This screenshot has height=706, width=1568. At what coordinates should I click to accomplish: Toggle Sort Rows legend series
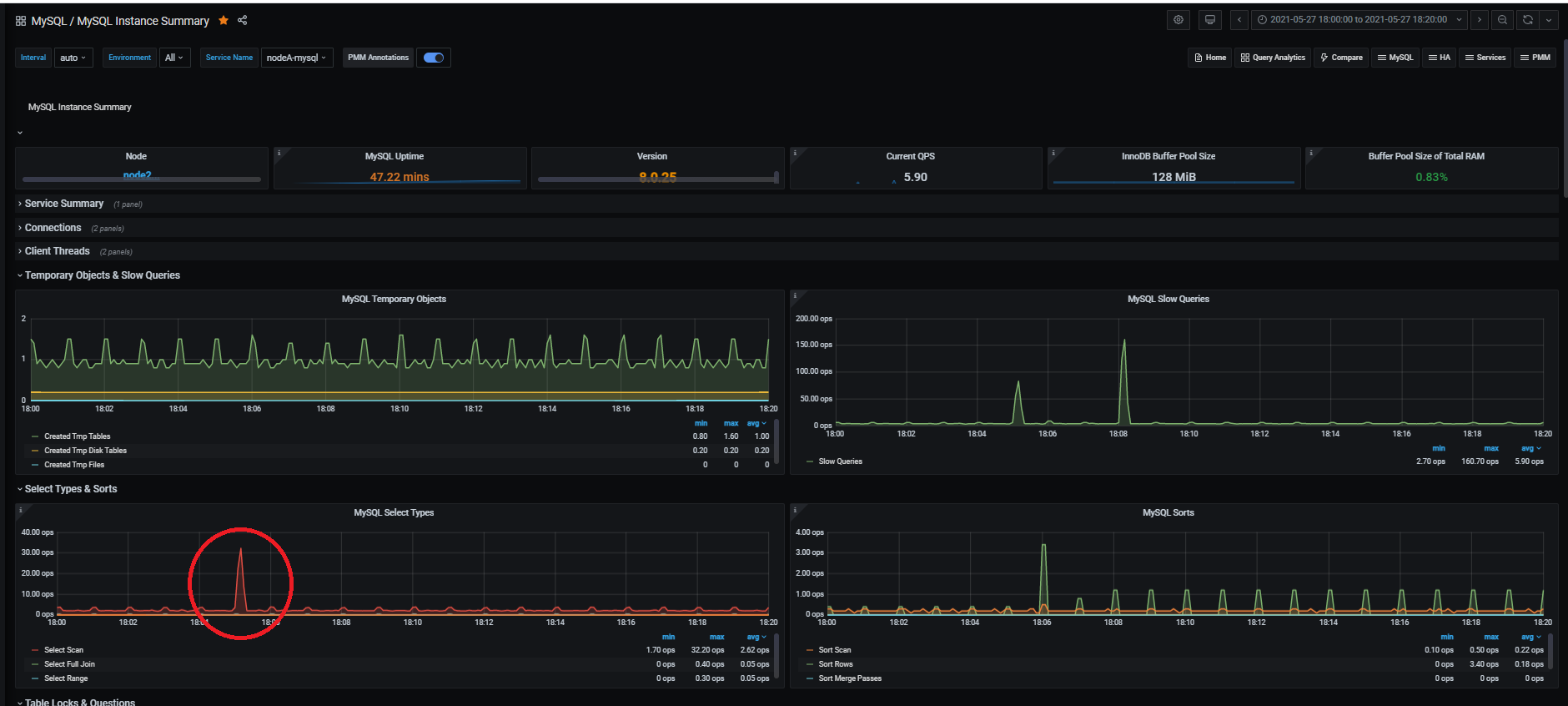coord(836,664)
